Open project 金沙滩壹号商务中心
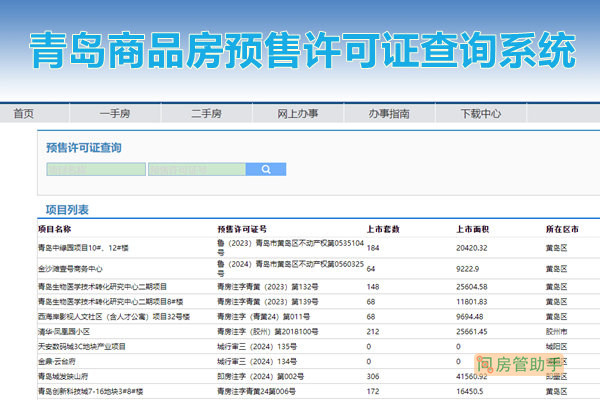Viewport: 600px width, 400px height. coord(70,269)
